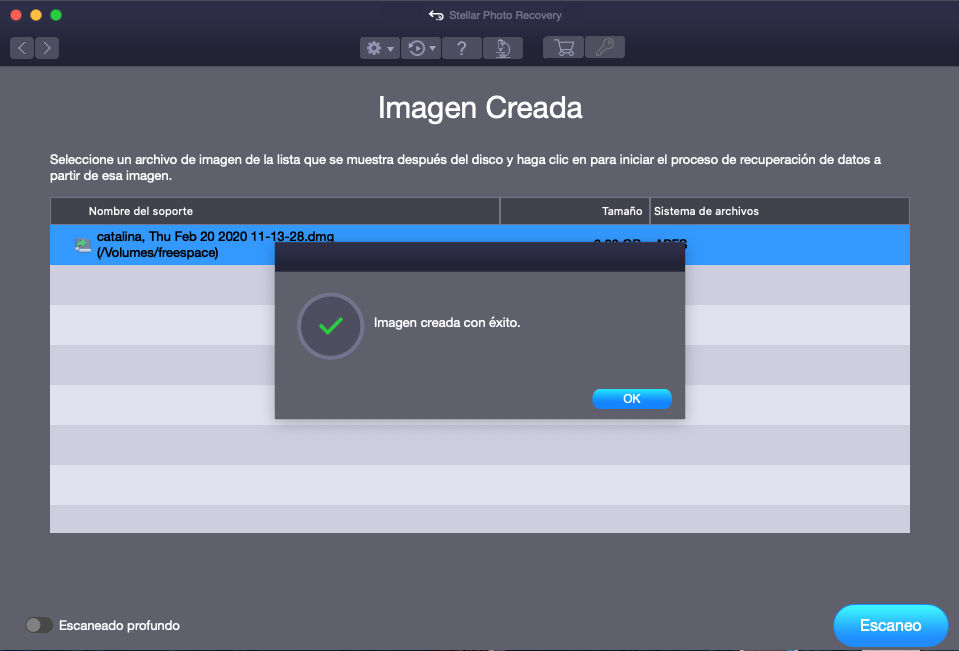The width and height of the screenshot is (959, 651).
Task: Confirm the success dialog with OK
Action: tap(632, 399)
